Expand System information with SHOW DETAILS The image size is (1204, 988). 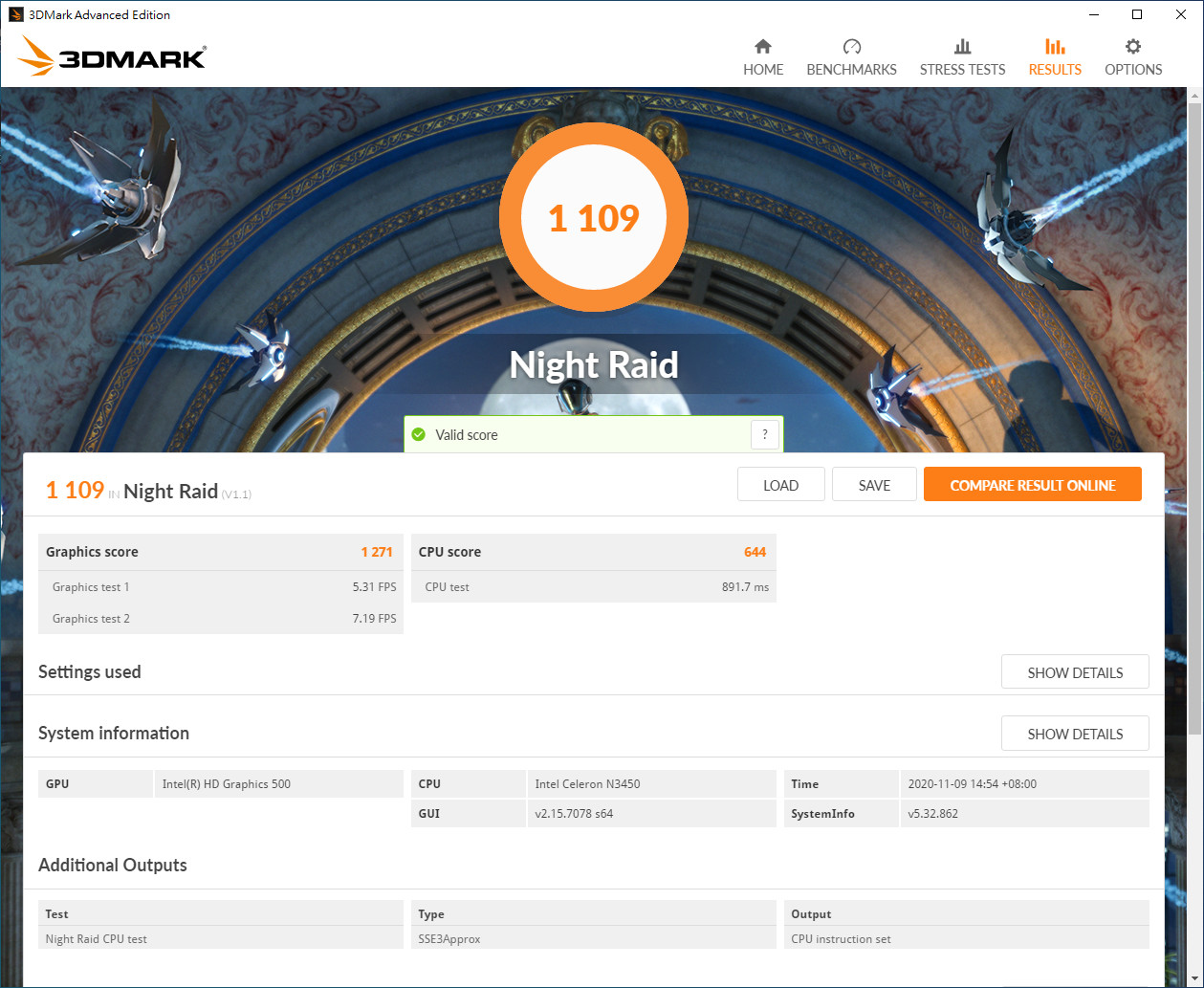click(1074, 734)
